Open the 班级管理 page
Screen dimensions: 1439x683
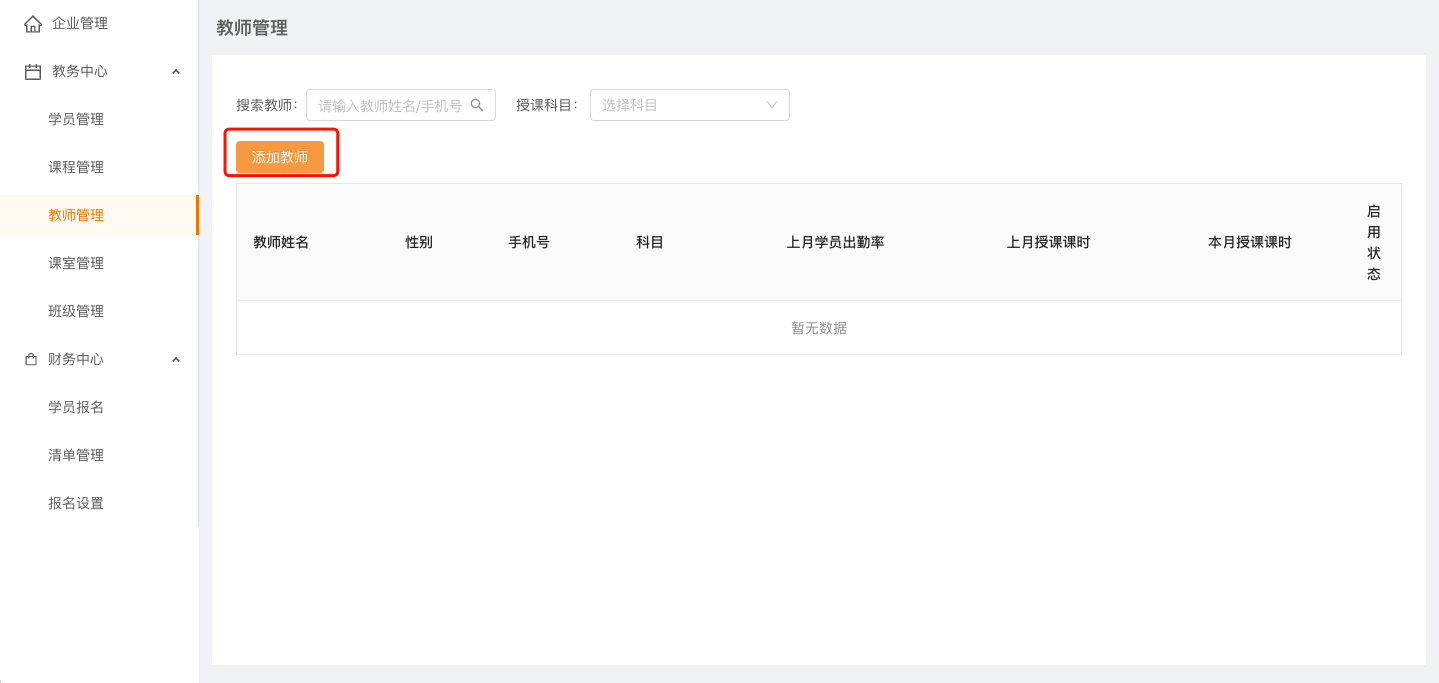click(x=76, y=311)
